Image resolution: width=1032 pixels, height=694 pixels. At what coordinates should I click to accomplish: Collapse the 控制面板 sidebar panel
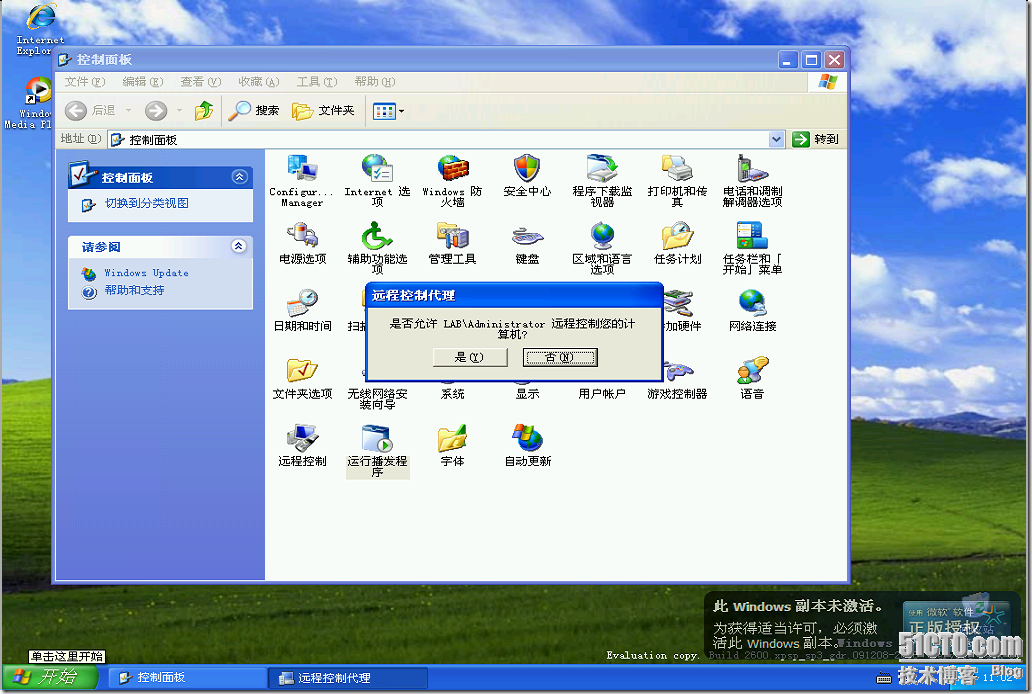240,176
